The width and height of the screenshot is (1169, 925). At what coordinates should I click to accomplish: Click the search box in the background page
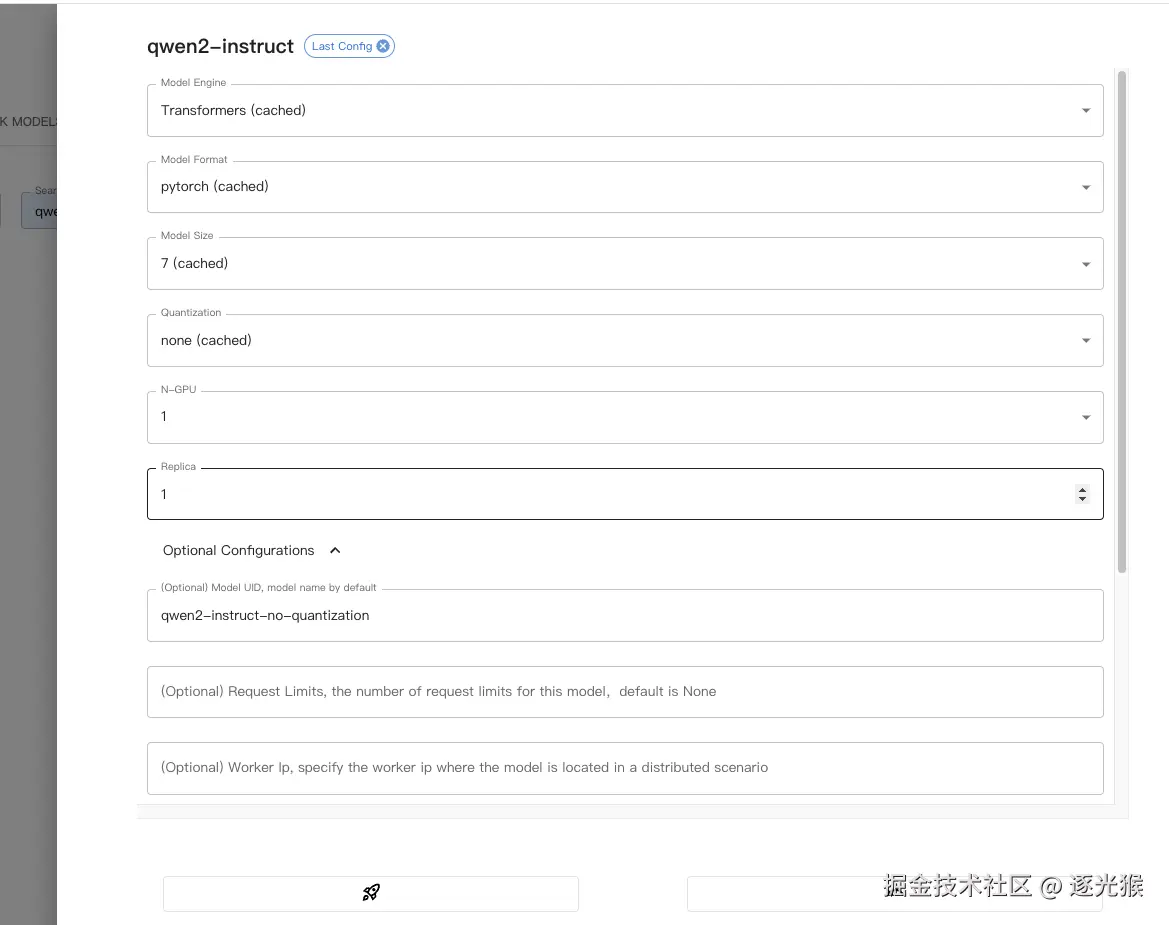pos(40,211)
